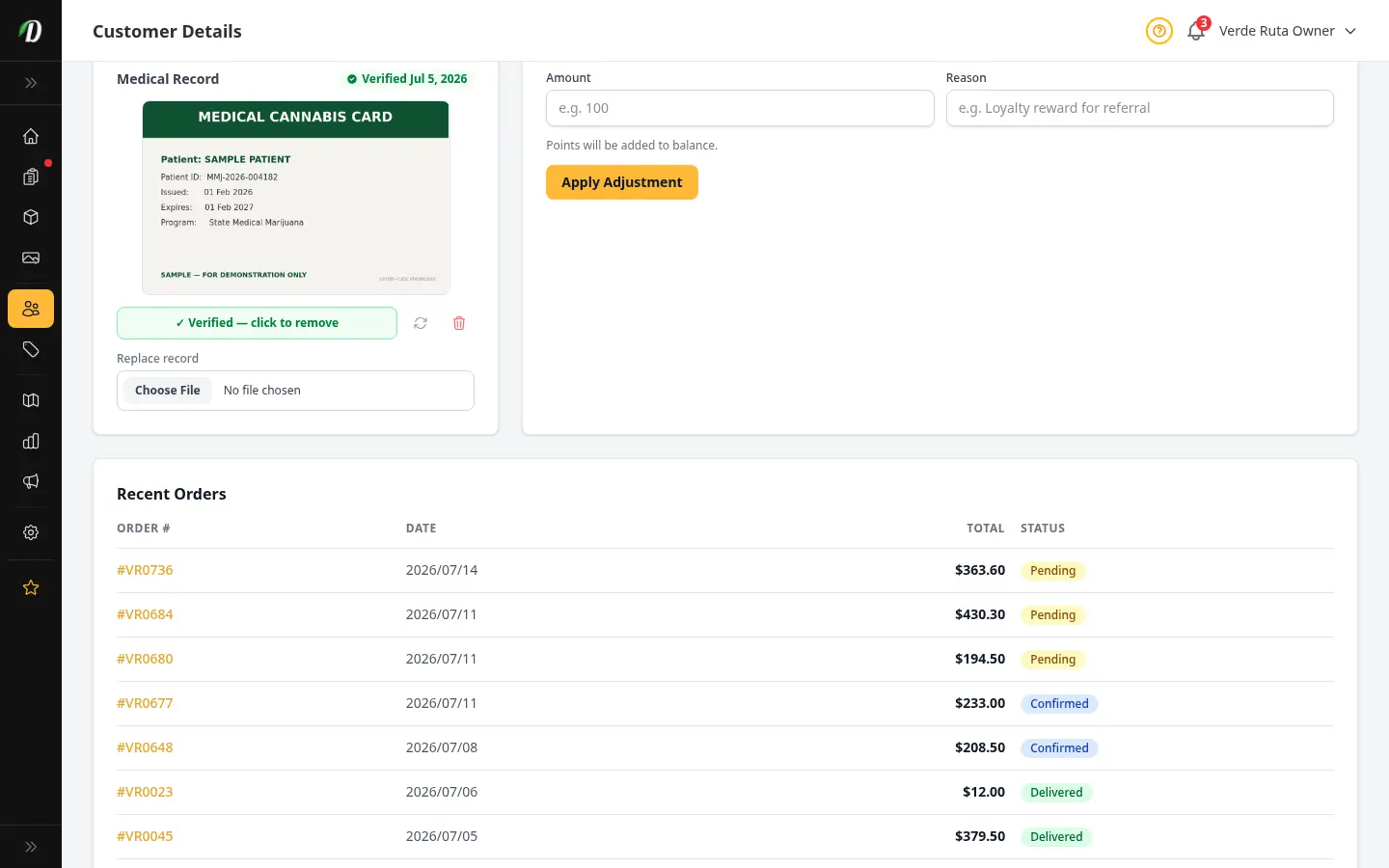Expand sidebar using bottom double-chevron

(x=31, y=847)
